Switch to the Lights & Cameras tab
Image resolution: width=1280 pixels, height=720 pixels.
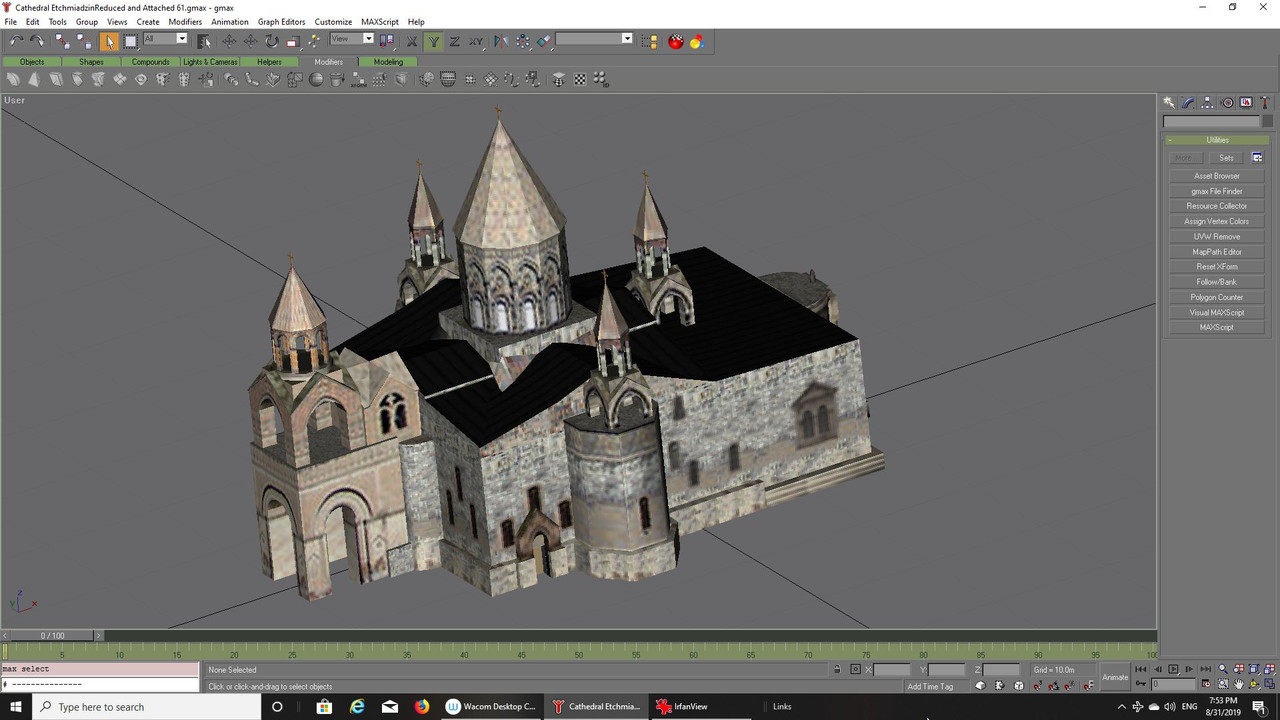click(210, 62)
